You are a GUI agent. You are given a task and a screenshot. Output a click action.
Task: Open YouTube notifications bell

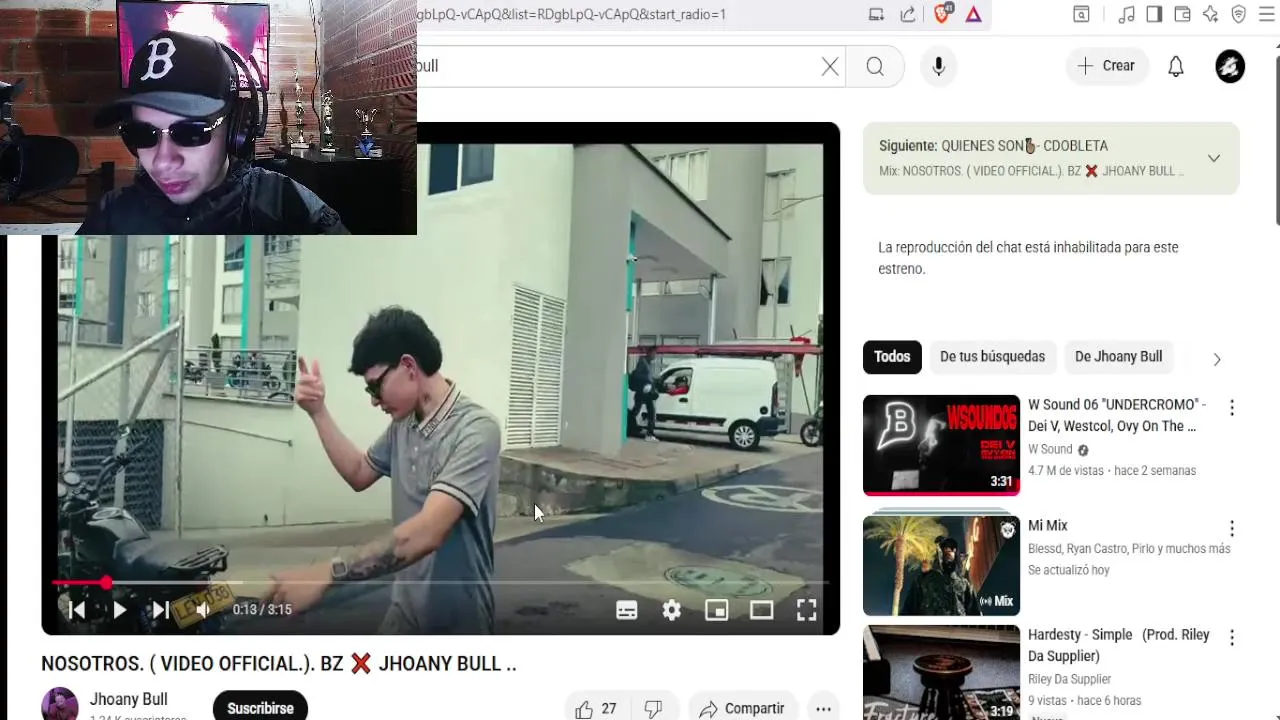pyautogui.click(x=1176, y=66)
